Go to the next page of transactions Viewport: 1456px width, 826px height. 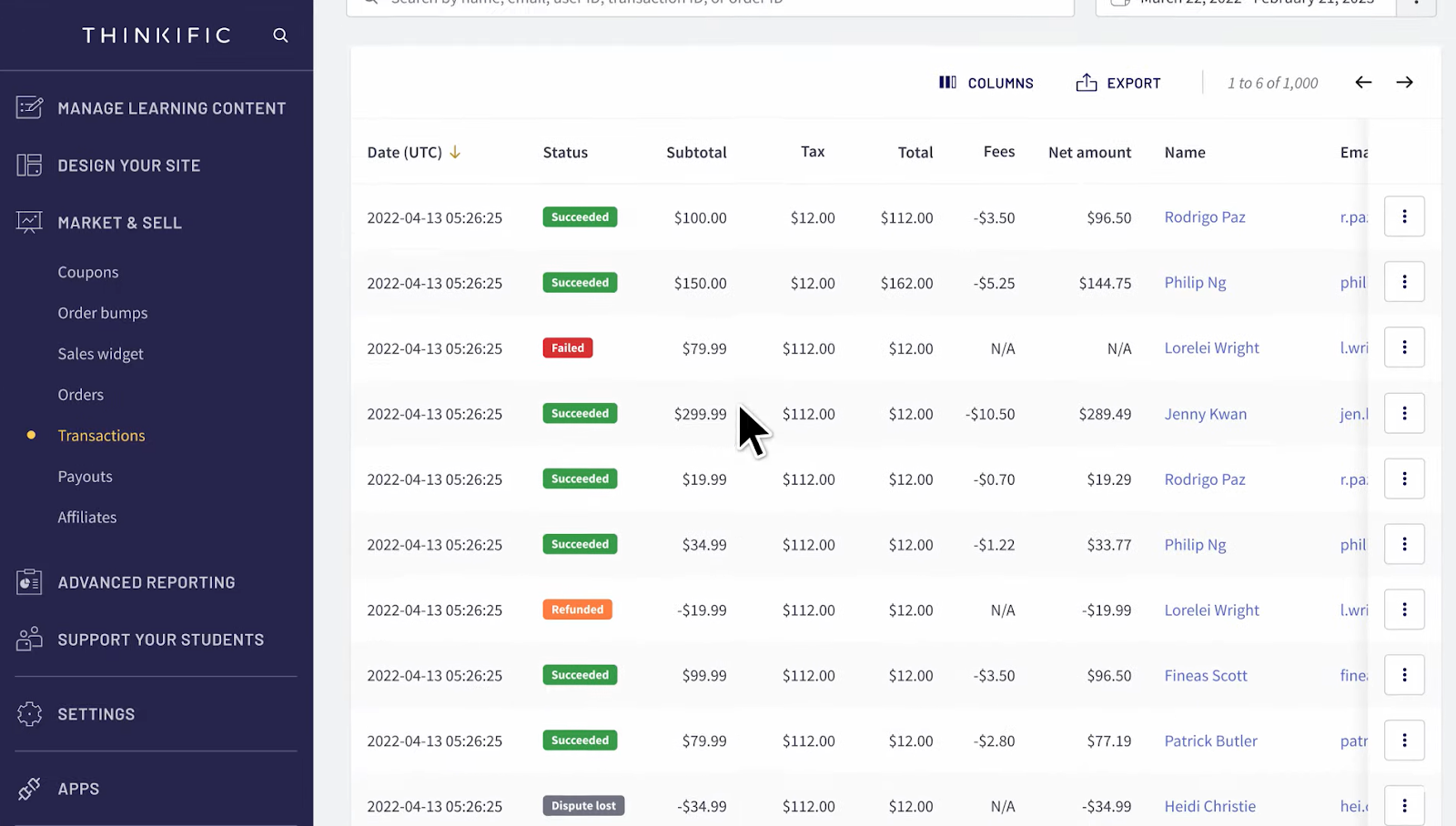coord(1404,82)
